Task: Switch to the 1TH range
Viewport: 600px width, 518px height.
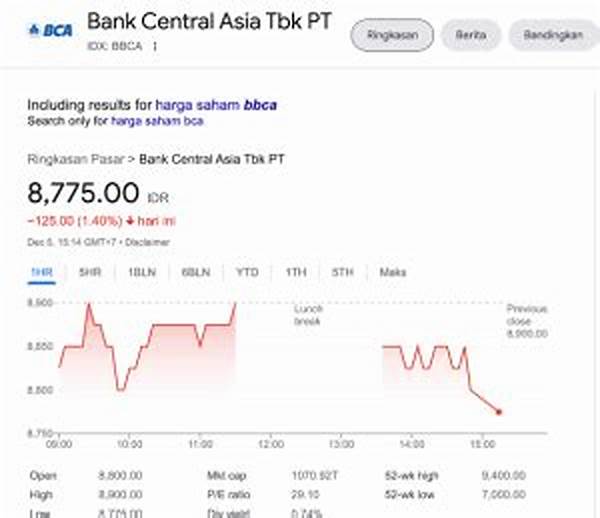Action: (x=295, y=272)
